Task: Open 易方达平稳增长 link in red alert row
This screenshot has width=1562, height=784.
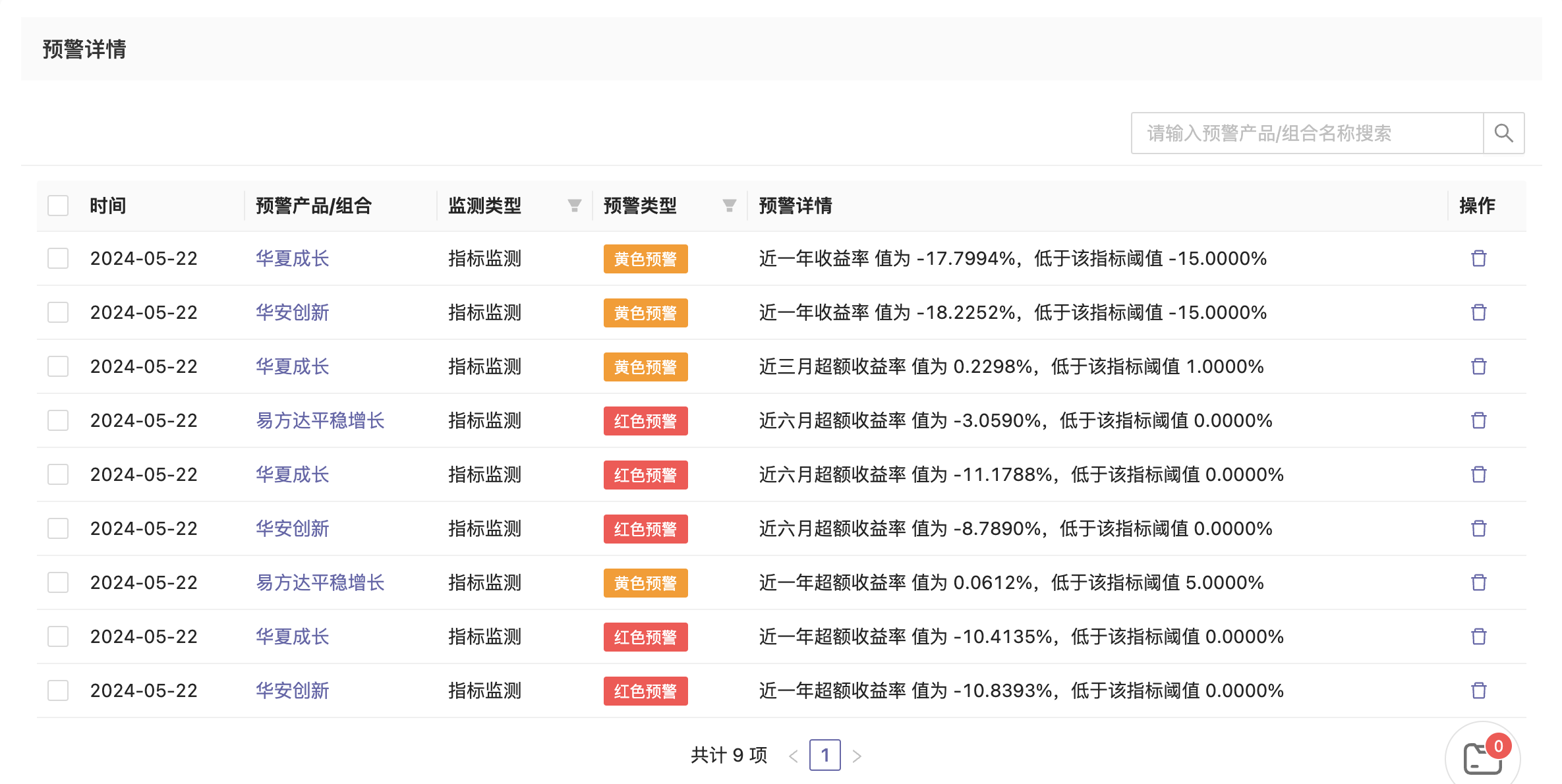Action: [x=320, y=420]
